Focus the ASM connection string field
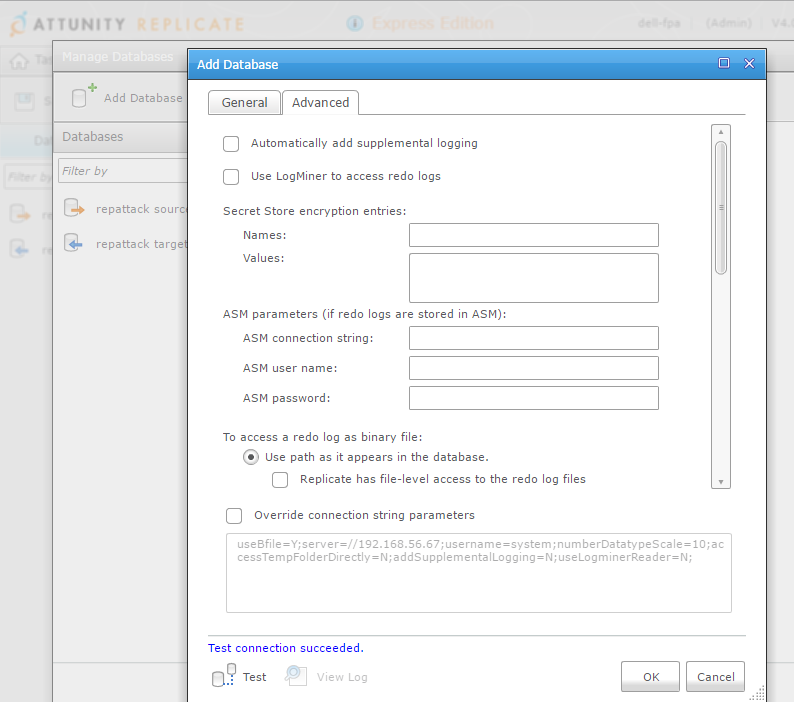 [534, 338]
